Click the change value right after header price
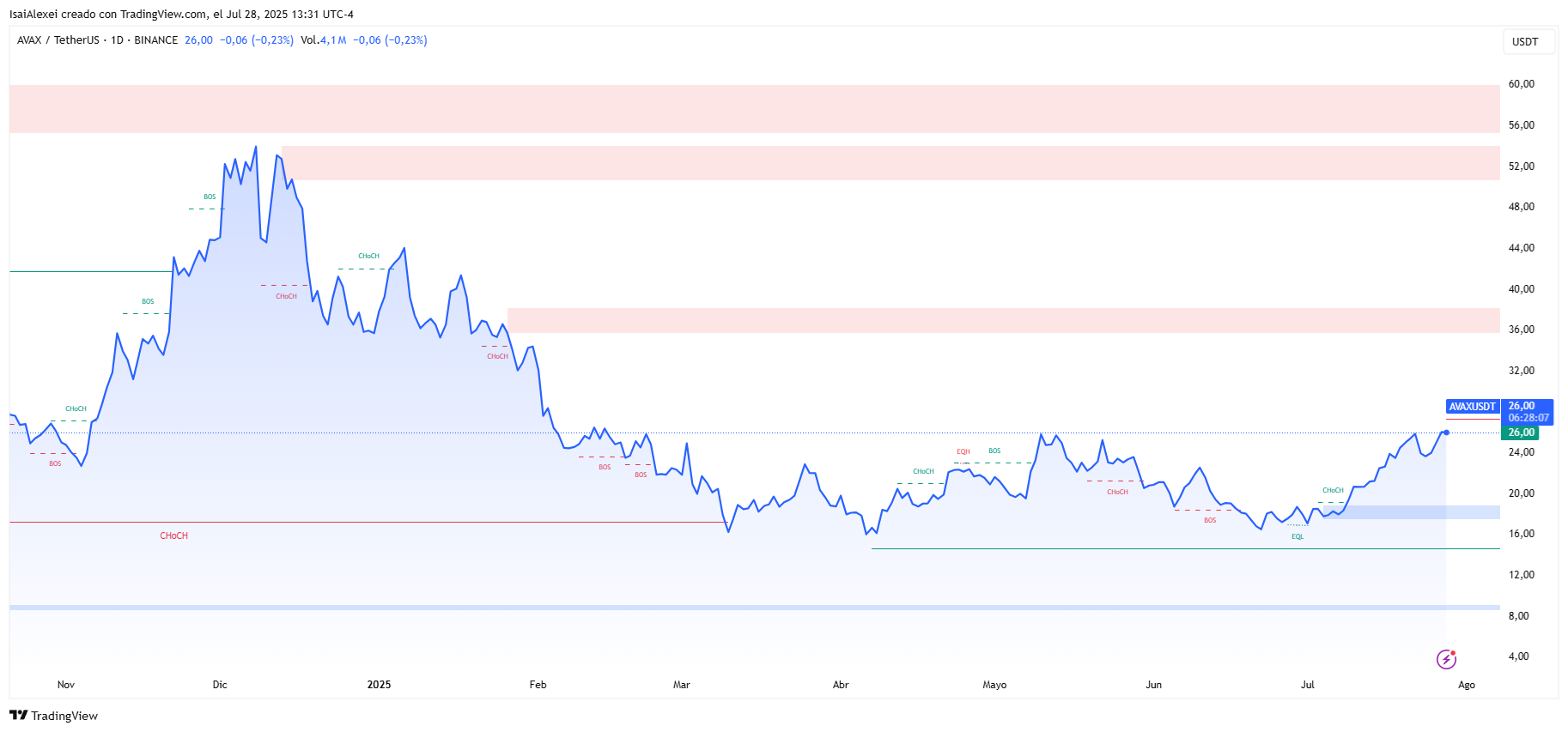Viewport: 1568px width, 732px height. pyautogui.click(x=257, y=40)
